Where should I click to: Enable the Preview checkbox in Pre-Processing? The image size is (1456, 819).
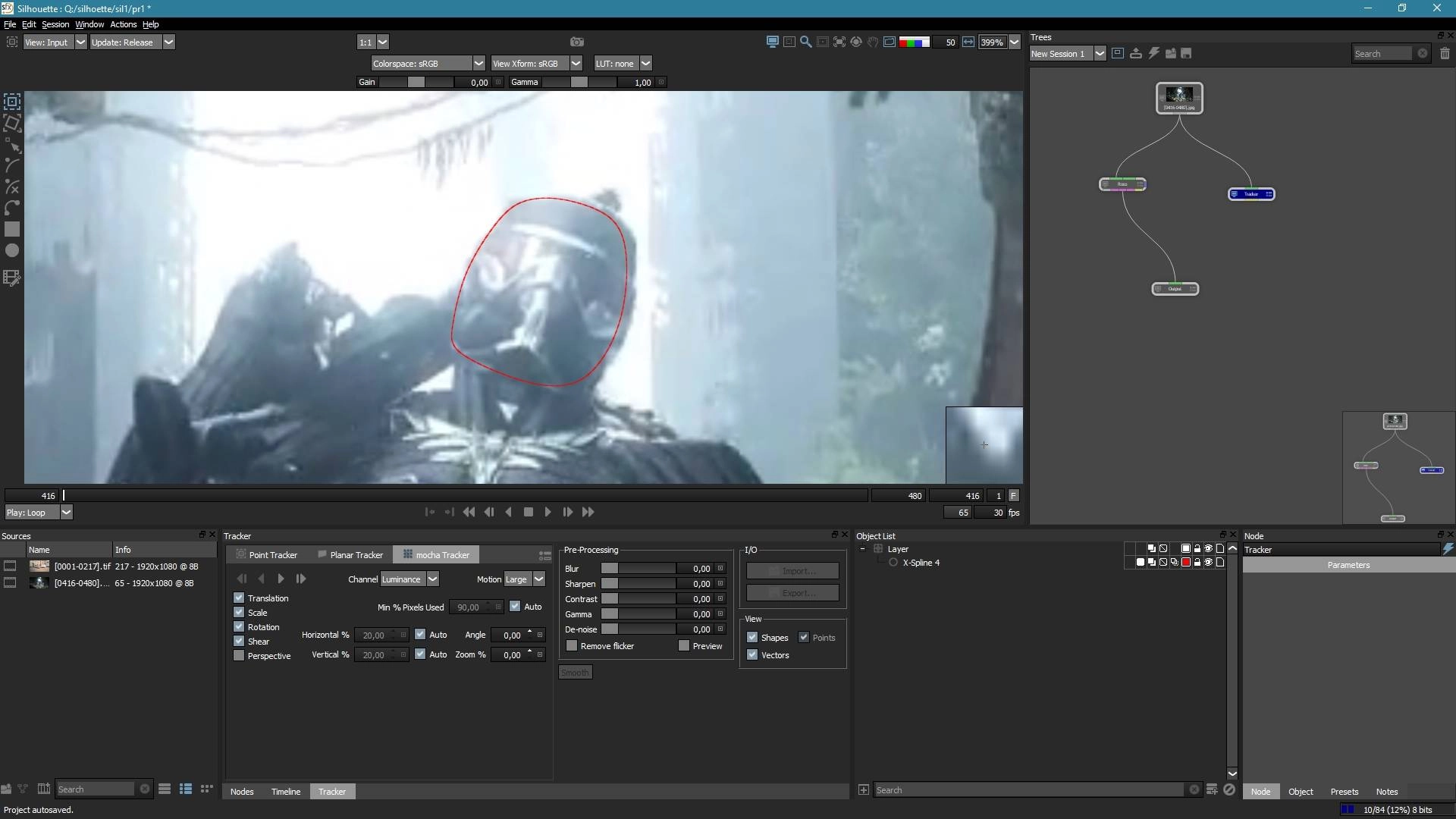[x=684, y=646]
